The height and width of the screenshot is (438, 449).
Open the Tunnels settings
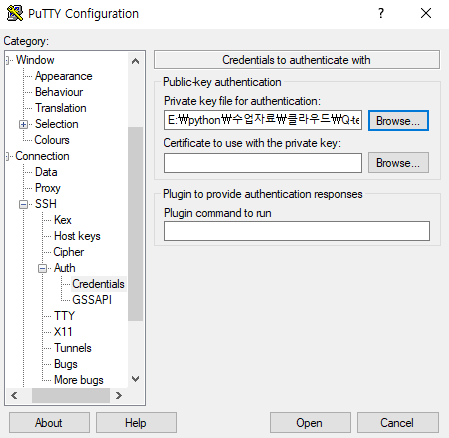[x=73, y=348]
